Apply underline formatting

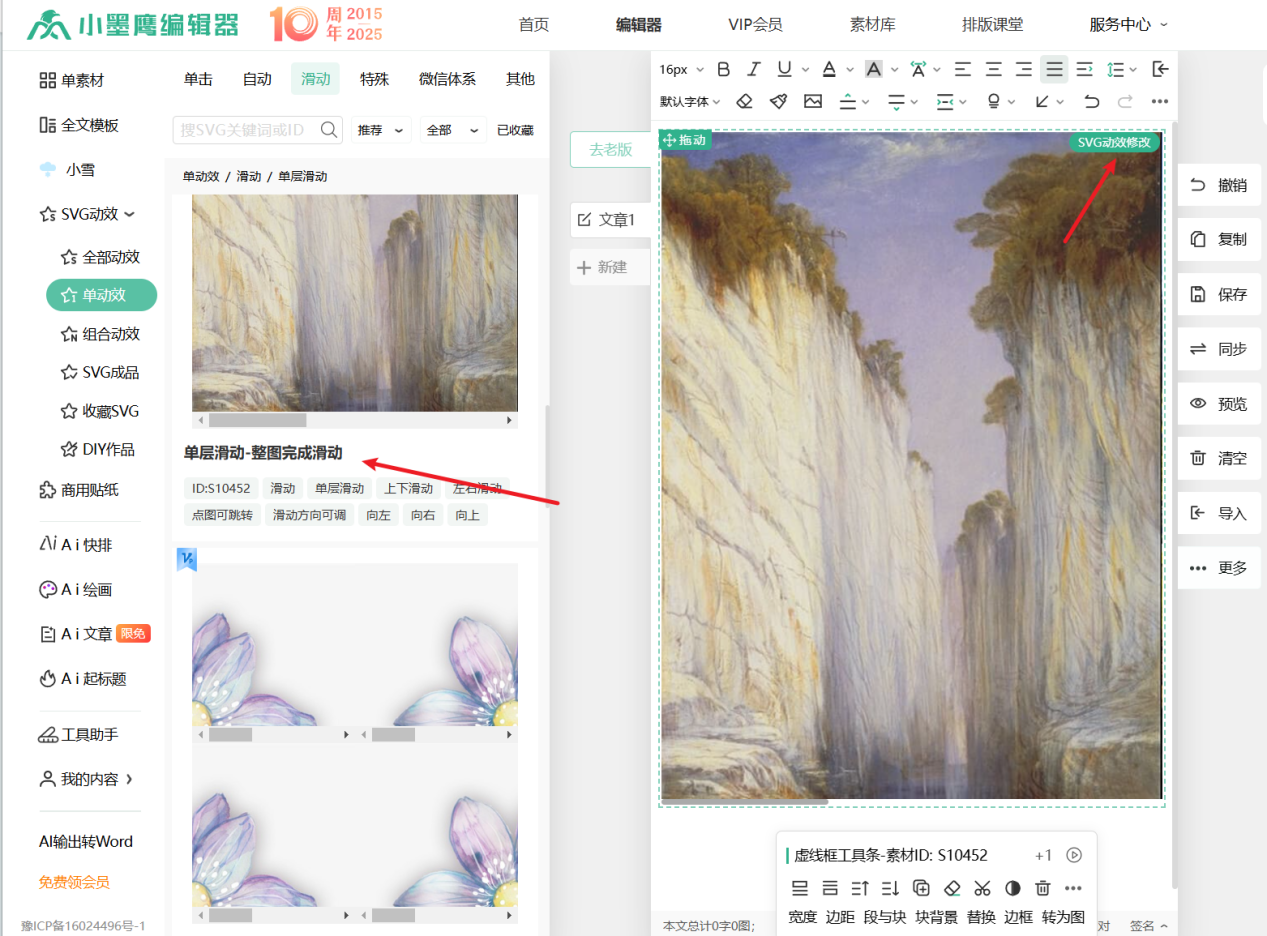[x=784, y=69]
